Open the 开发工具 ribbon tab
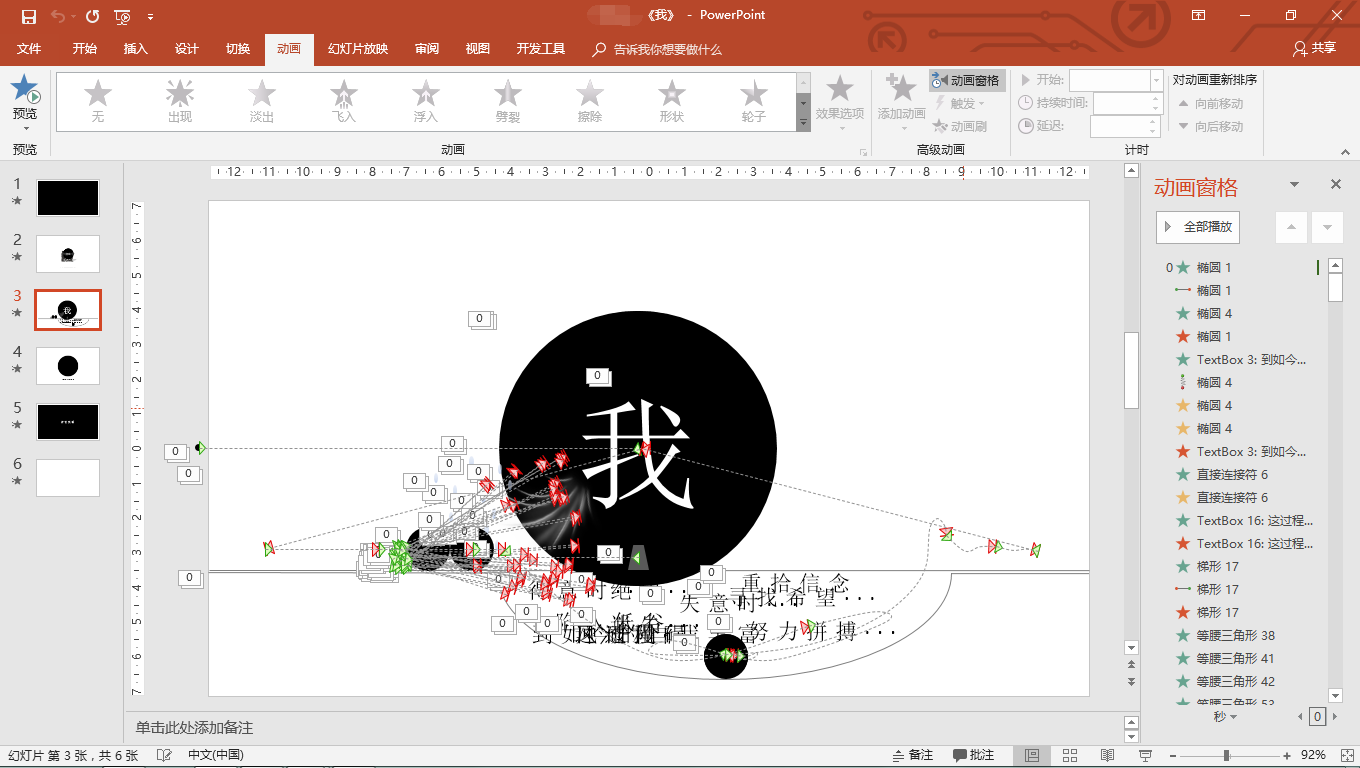The width and height of the screenshot is (1360, 768). (541, 49)
